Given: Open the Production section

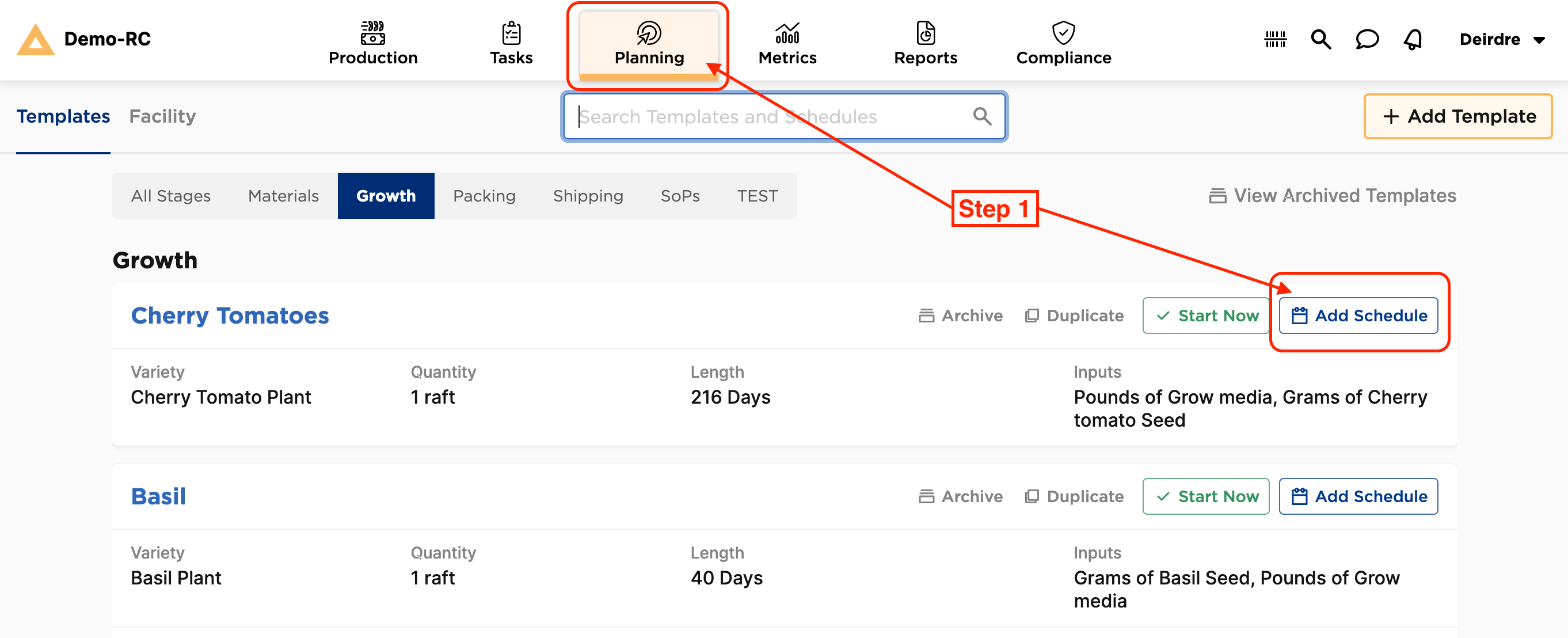Looking at the screenshot, I should point(373,43).
